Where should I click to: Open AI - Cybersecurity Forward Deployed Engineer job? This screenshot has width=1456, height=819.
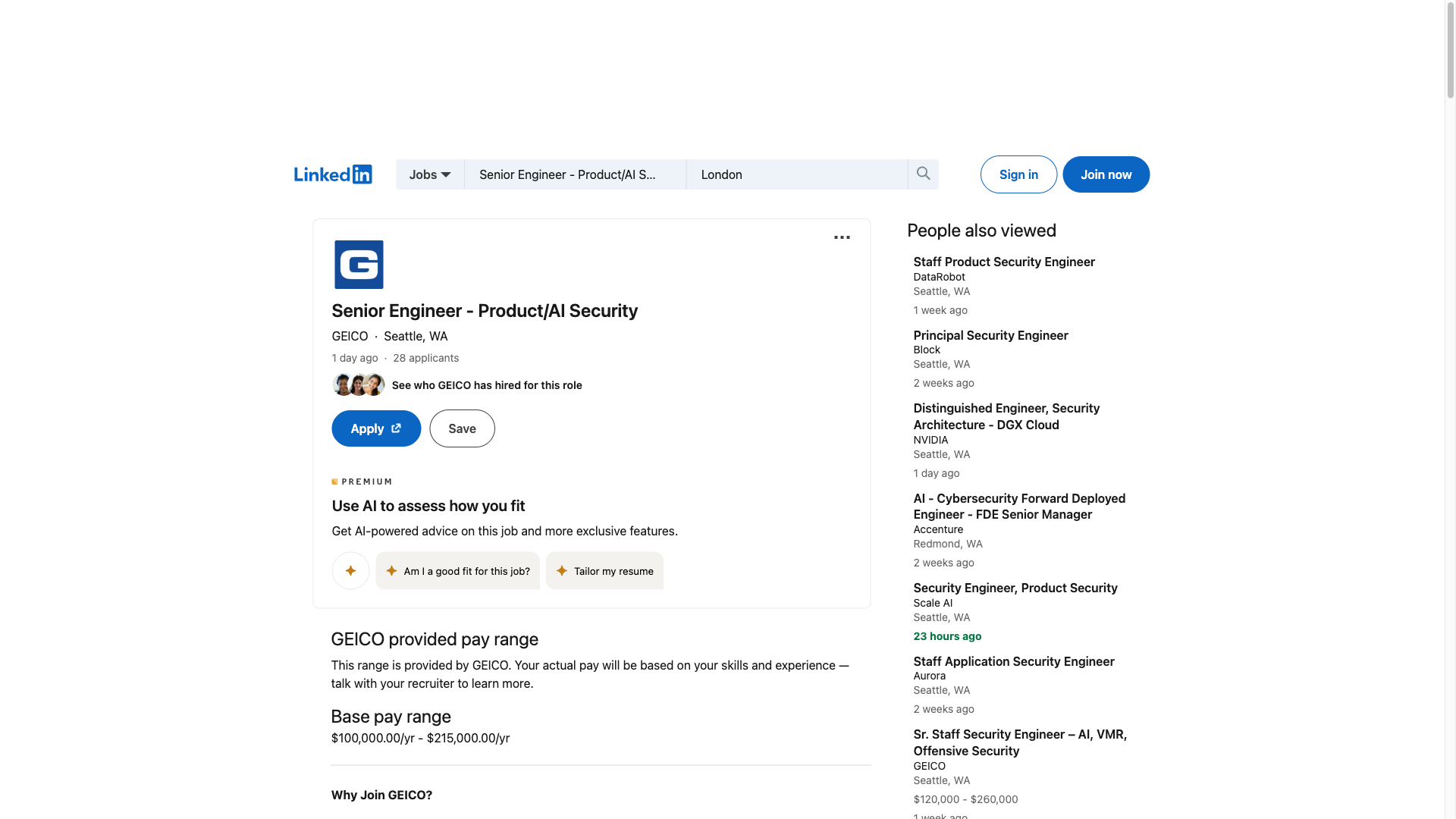[x=1019, y=506]
